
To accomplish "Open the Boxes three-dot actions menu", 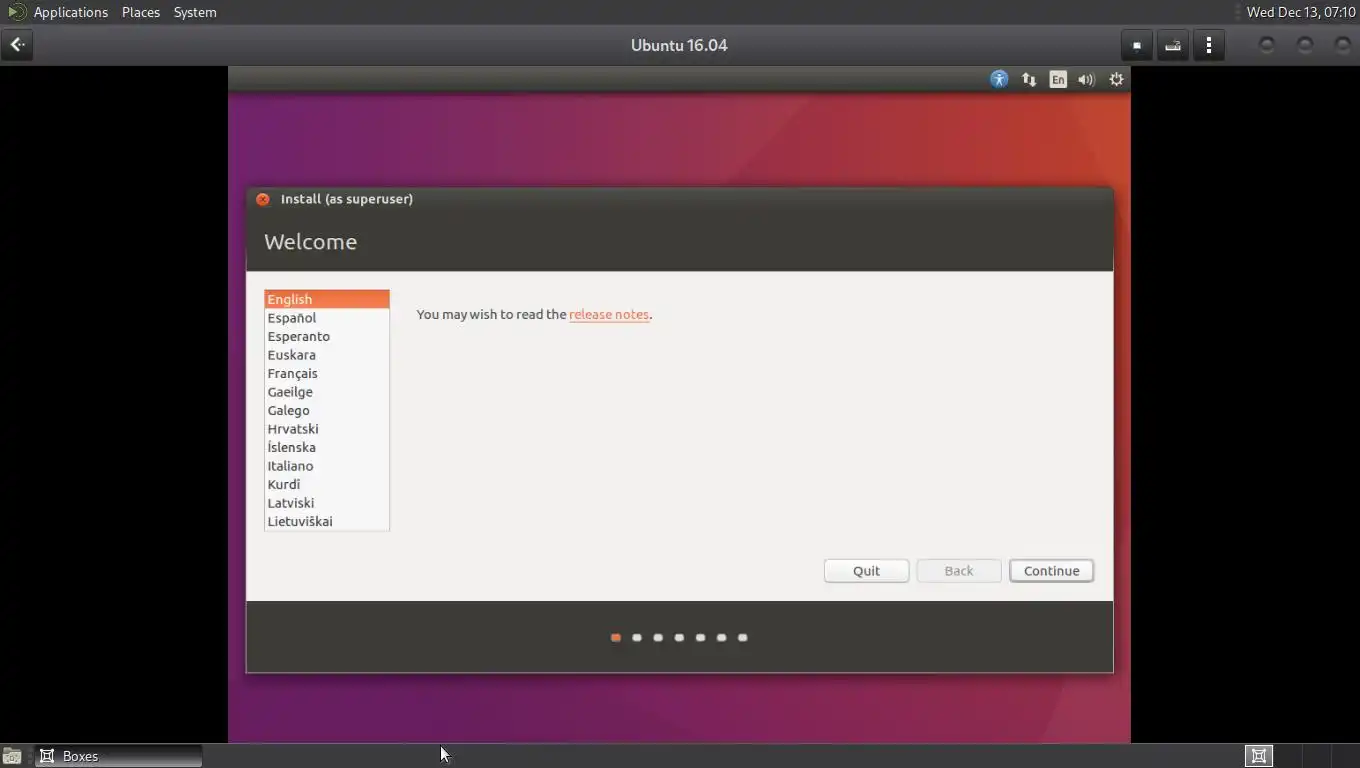I will [x=1209, y=45].
